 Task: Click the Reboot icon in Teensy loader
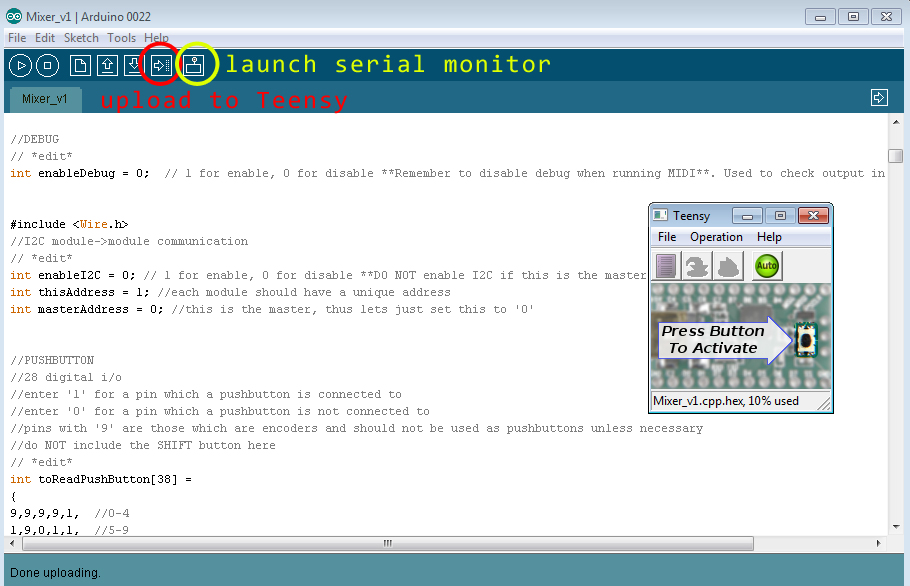727,266
